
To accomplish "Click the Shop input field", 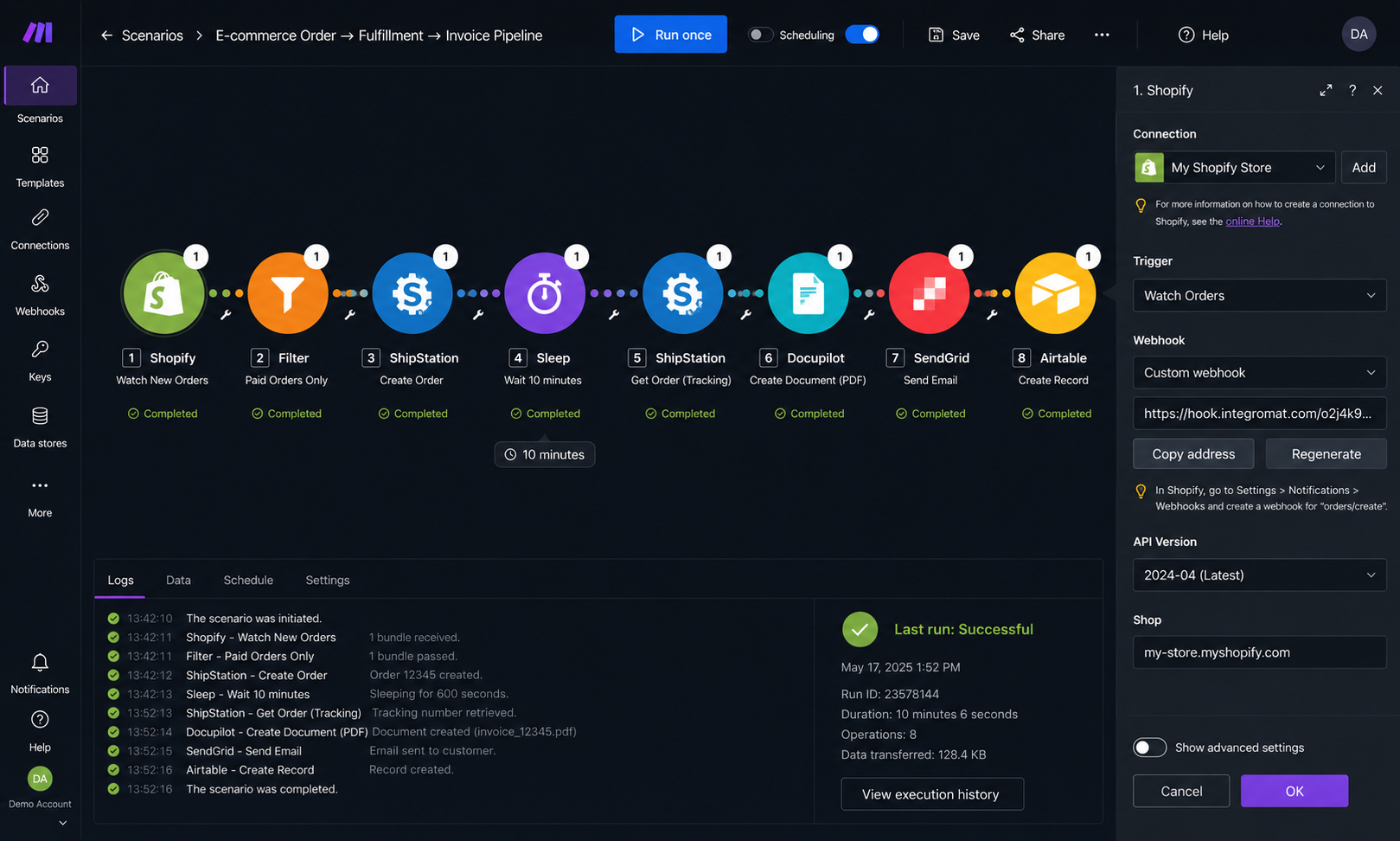I will point(1259,652).
